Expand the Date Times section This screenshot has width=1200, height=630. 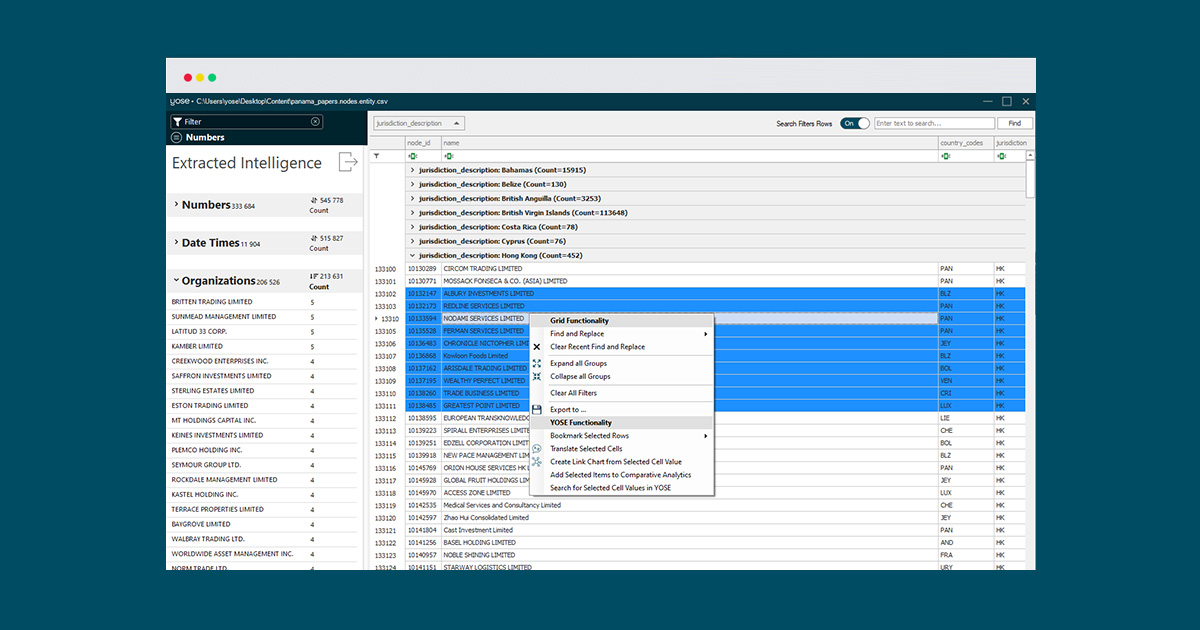click(177, 242)
